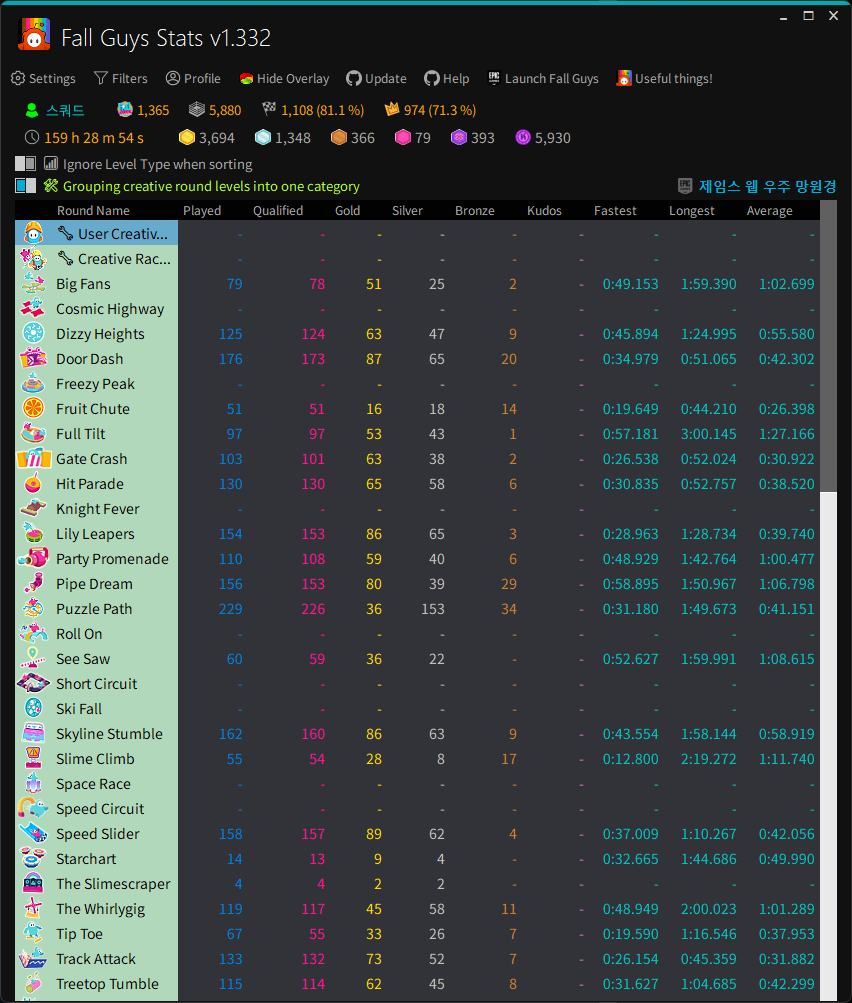Open the Filters menu
The height and width of the screenshot is (1003, 852).
click(x=120, y=79)
